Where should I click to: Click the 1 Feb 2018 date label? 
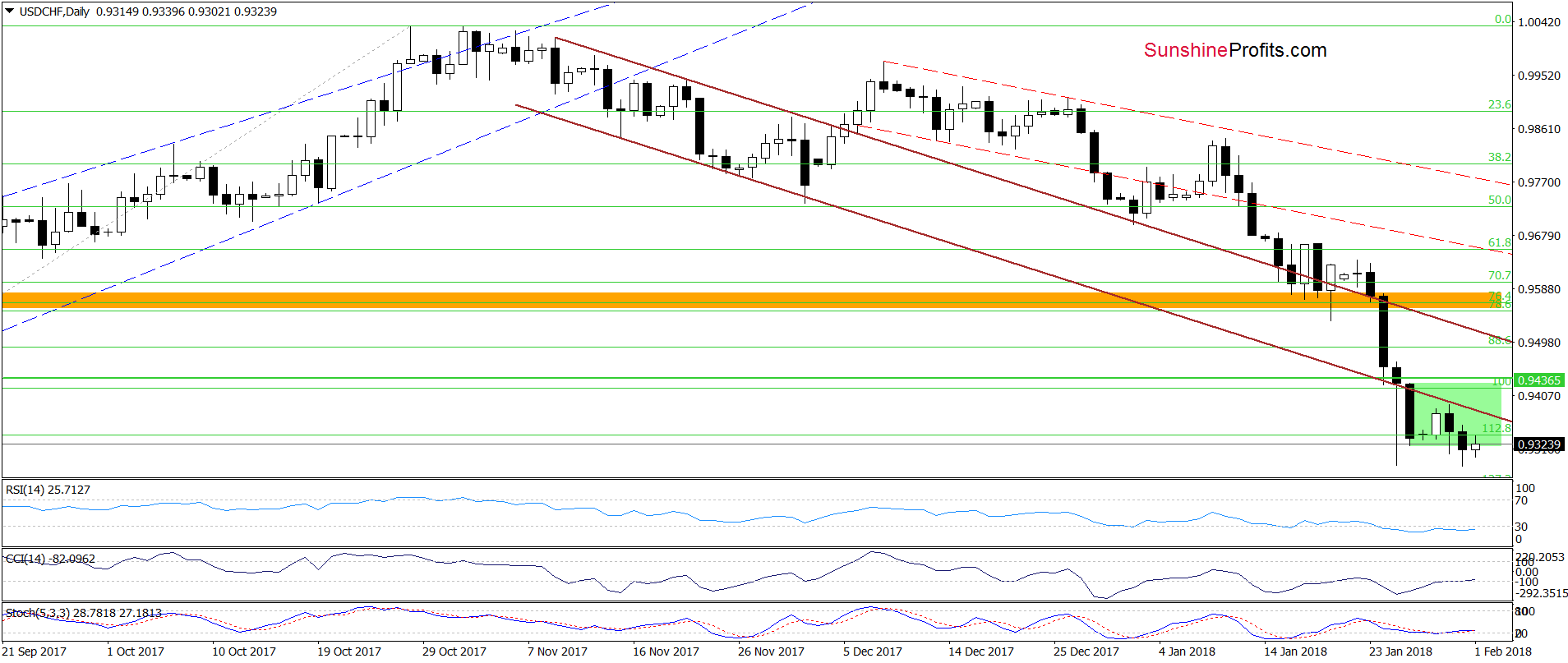click(1503, 651)
